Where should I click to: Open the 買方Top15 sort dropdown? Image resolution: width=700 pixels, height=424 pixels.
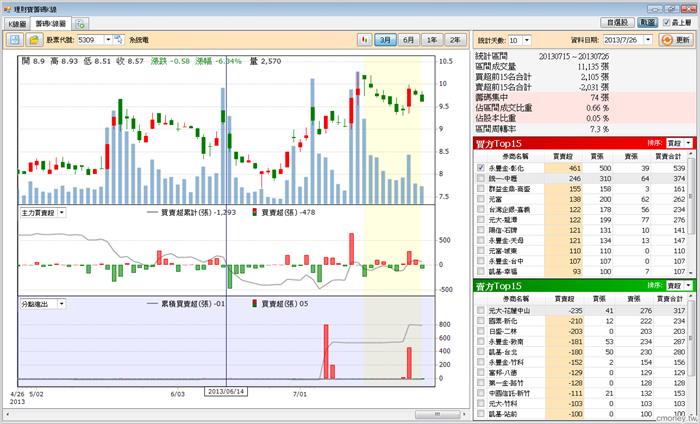pyautogui.click(x=688, y=143)
